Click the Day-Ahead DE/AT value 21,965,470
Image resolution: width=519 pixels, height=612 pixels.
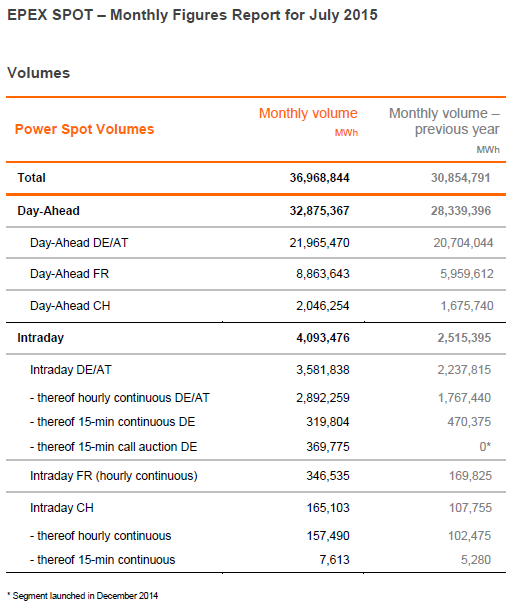pyautogui.click(x=319, y=243)
